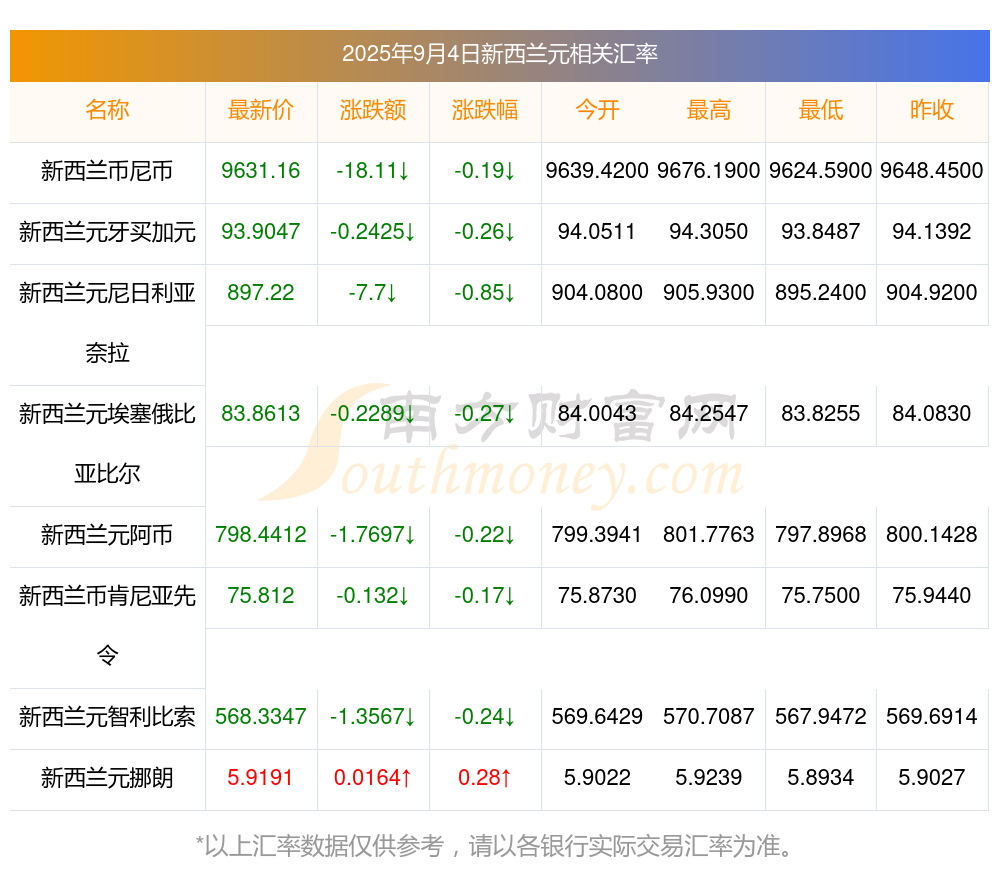Click the change amount -1.7697↓

point(373,534)
